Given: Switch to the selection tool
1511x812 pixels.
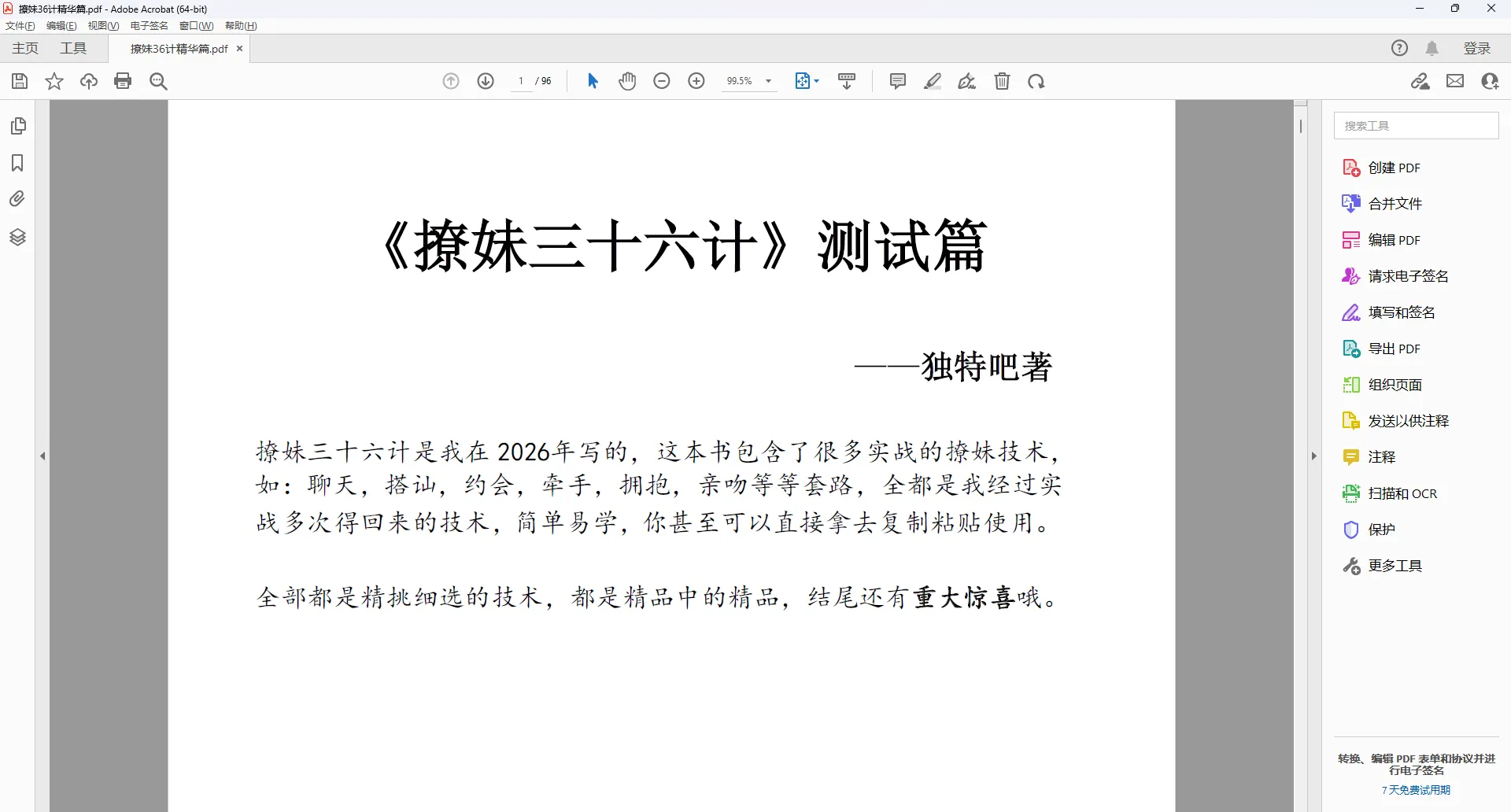Looking at the screenshot, I should click(x=593, y=81).
